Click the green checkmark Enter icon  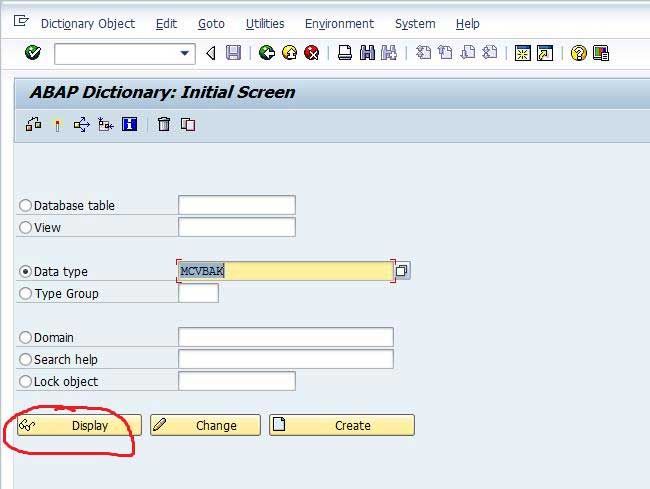click(x=33, y=53)
